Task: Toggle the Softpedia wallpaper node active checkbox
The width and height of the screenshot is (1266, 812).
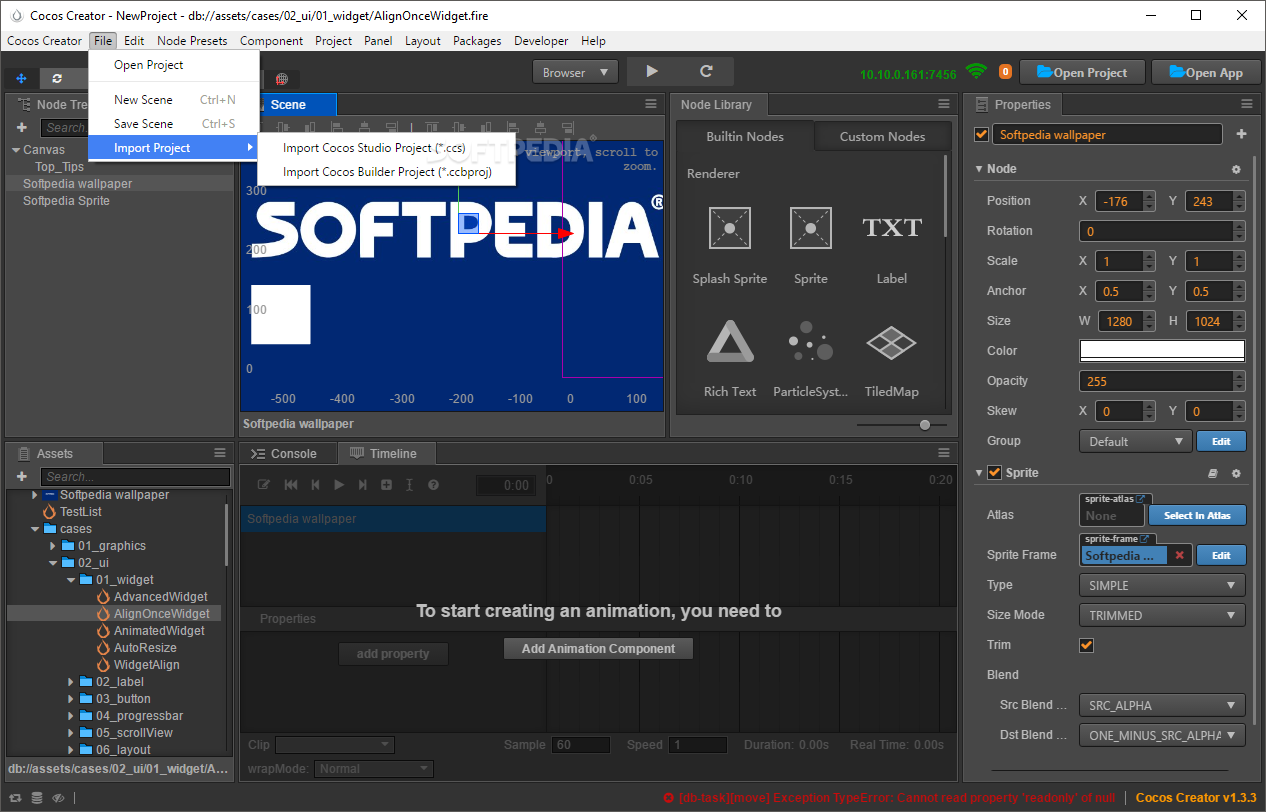Action: coord(981,134)
